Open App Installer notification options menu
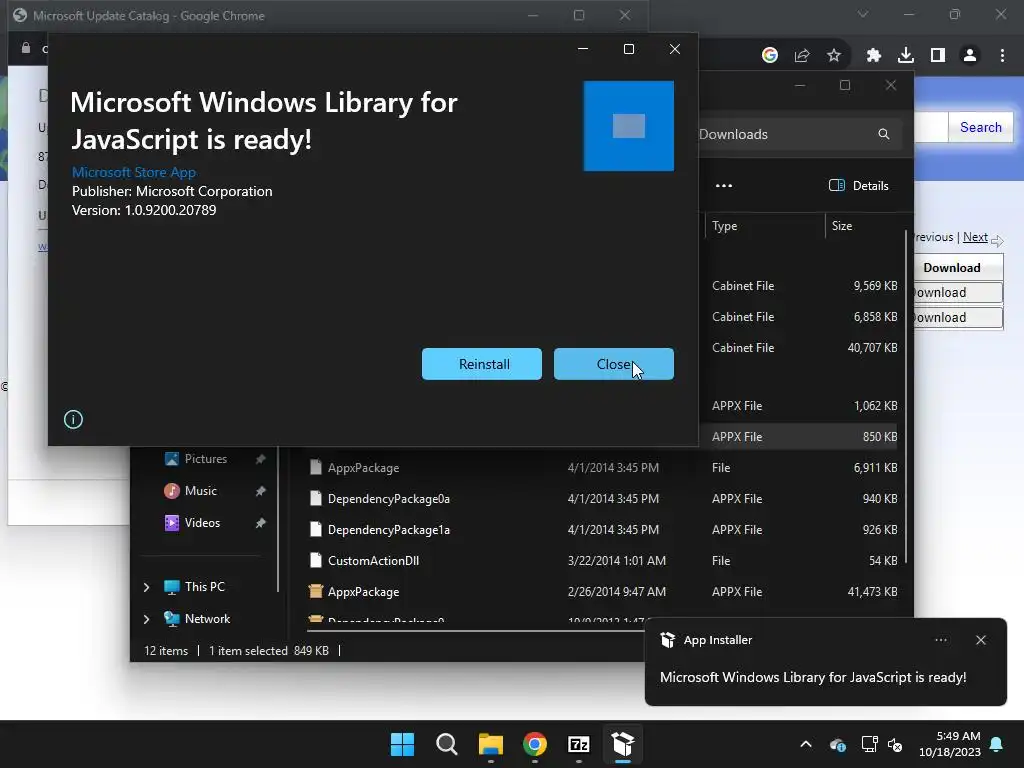The image size is (1024, 768). point(941,640)
